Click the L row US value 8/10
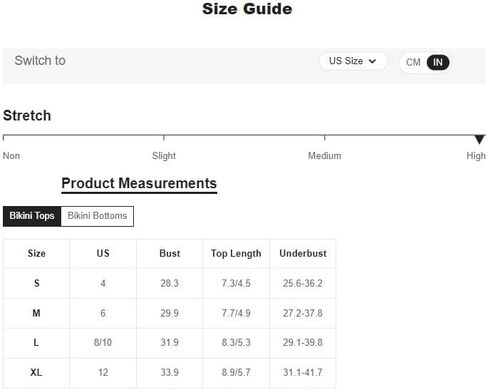The height and width of the screenshot is (390, 488). (103, 342)
